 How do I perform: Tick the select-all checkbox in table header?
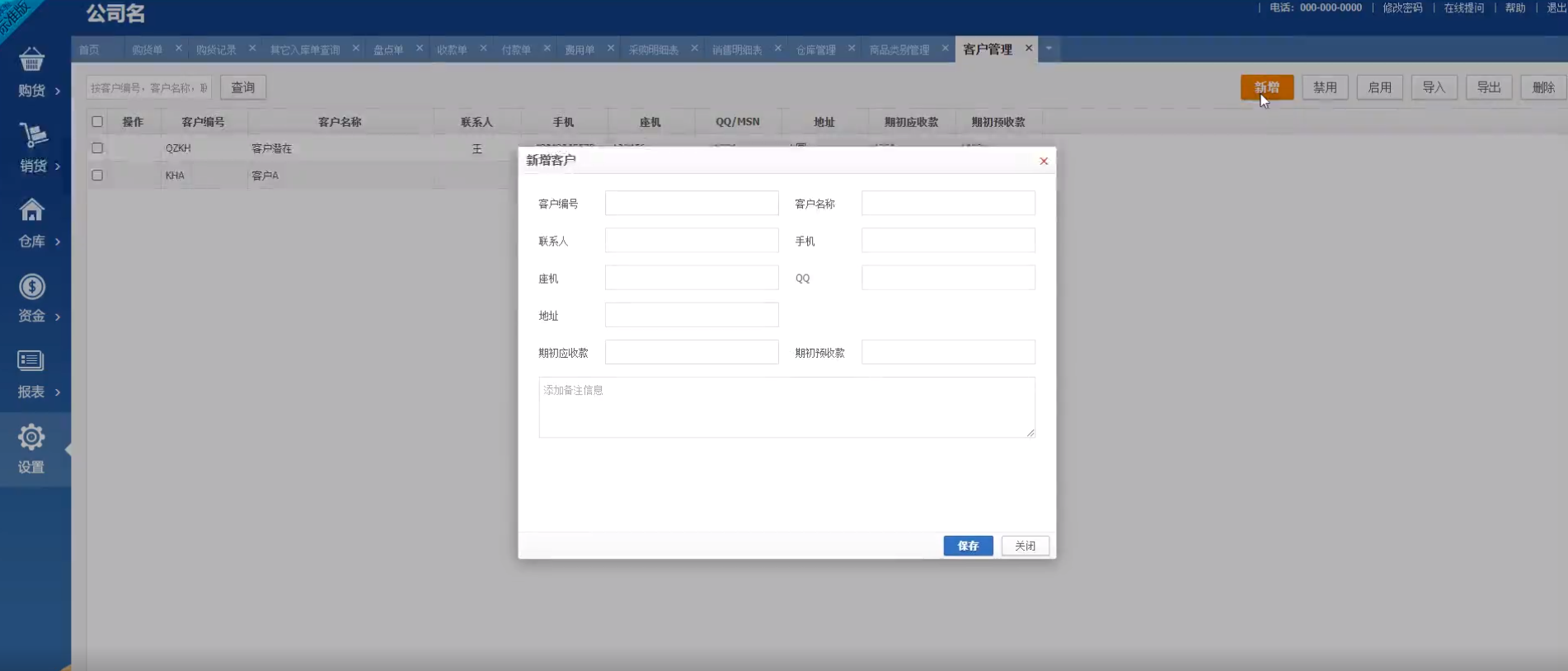coord(97,122)
